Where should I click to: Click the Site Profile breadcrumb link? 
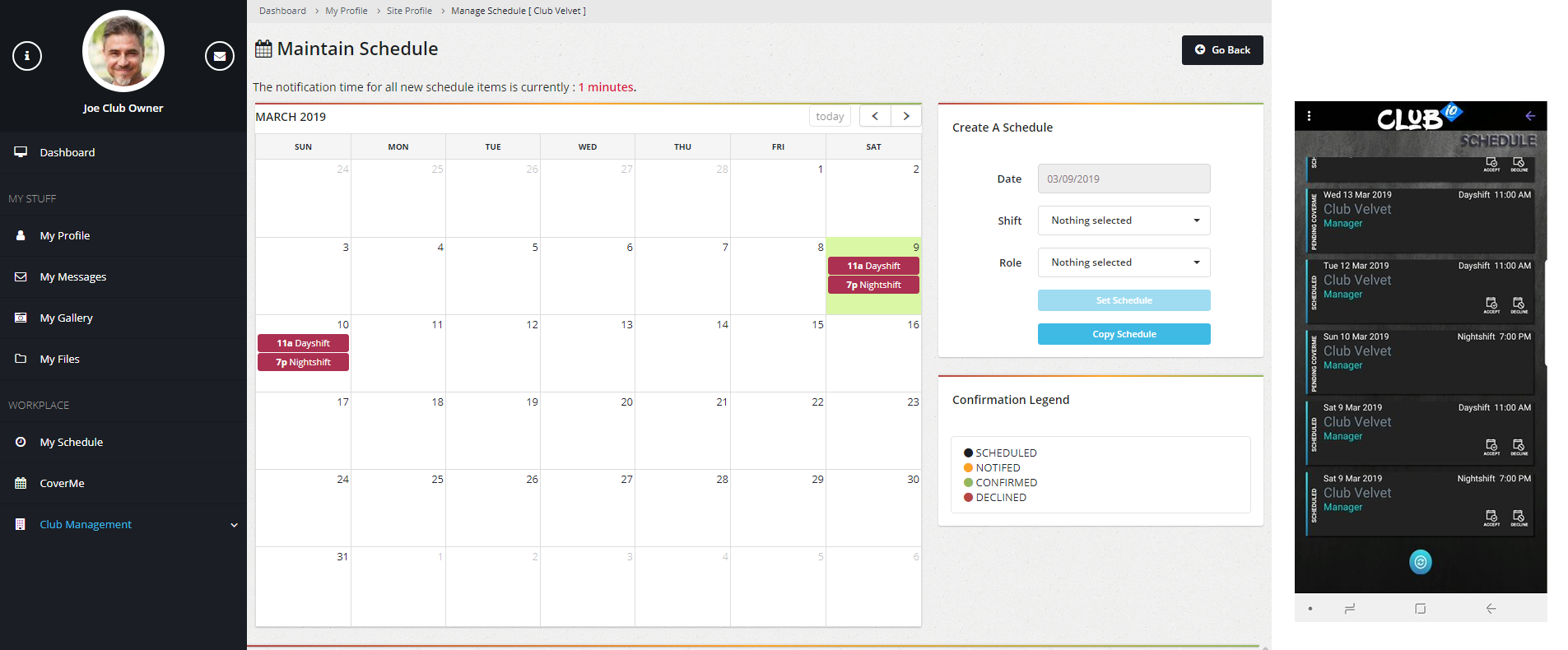[x=409, y=11]
